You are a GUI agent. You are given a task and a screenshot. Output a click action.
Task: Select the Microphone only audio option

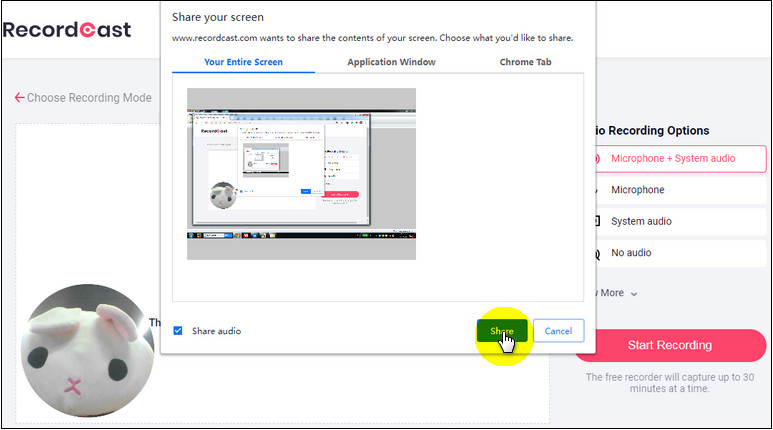(673, 190)
